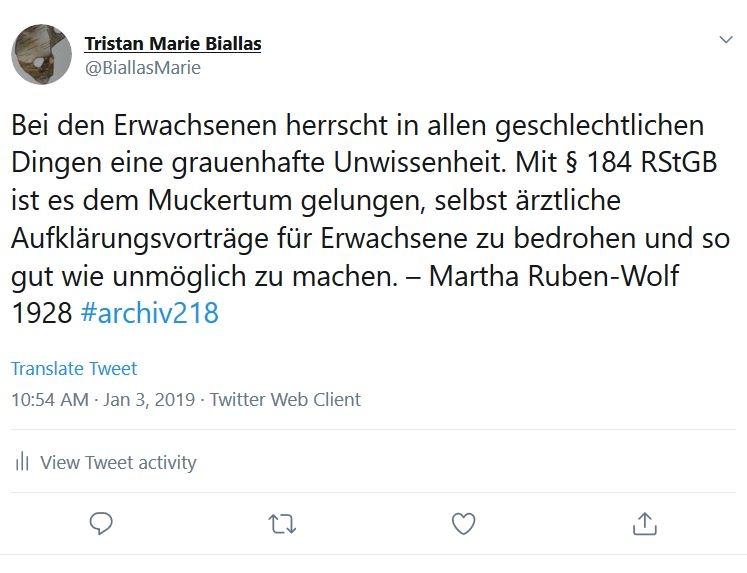The height and width of the screenshot is (573, 747).
Task: Click the tweet body text
Action: (x=370, y=219)
